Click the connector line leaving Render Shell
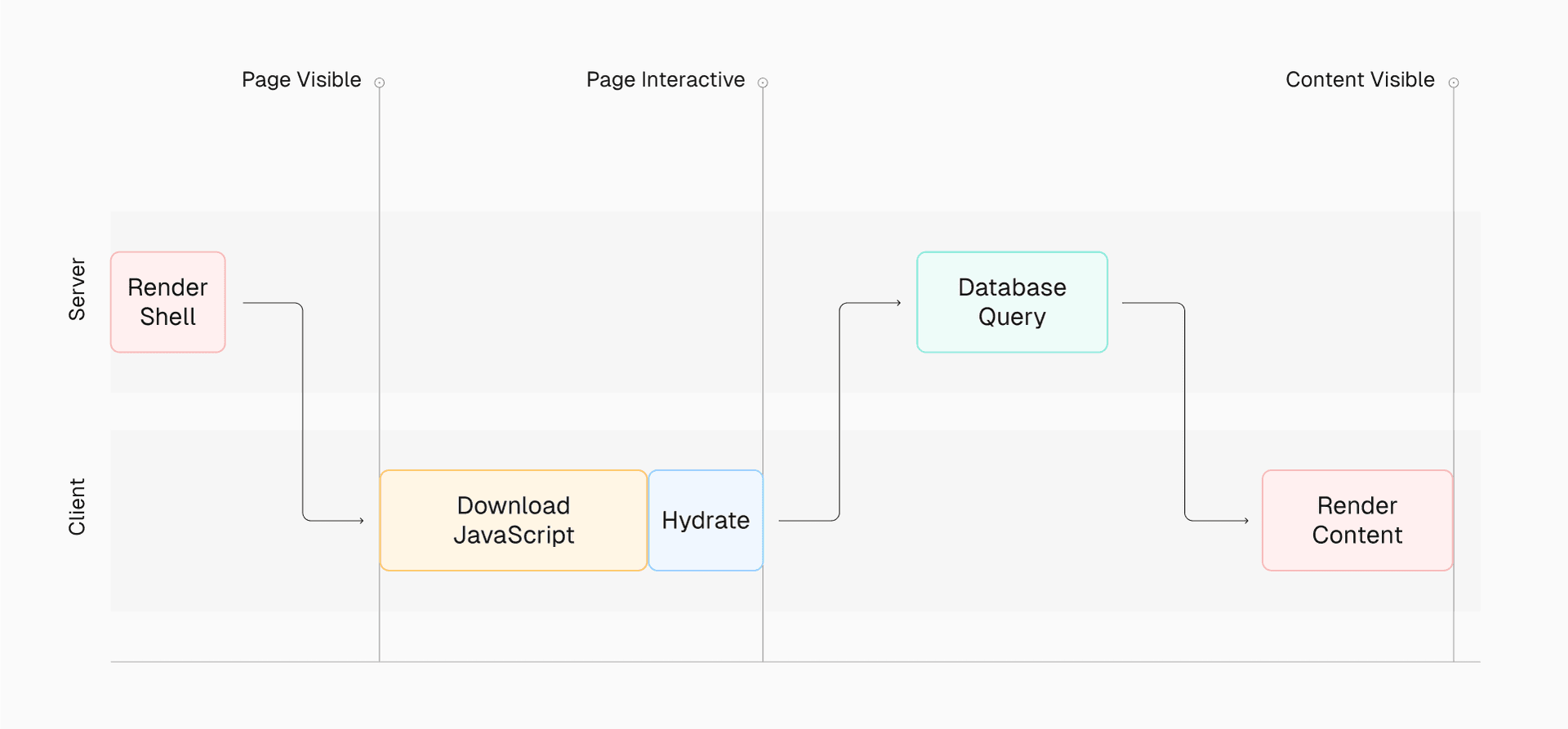The width and height of the screenshot is (1568, 729). [x=303, y=408]
